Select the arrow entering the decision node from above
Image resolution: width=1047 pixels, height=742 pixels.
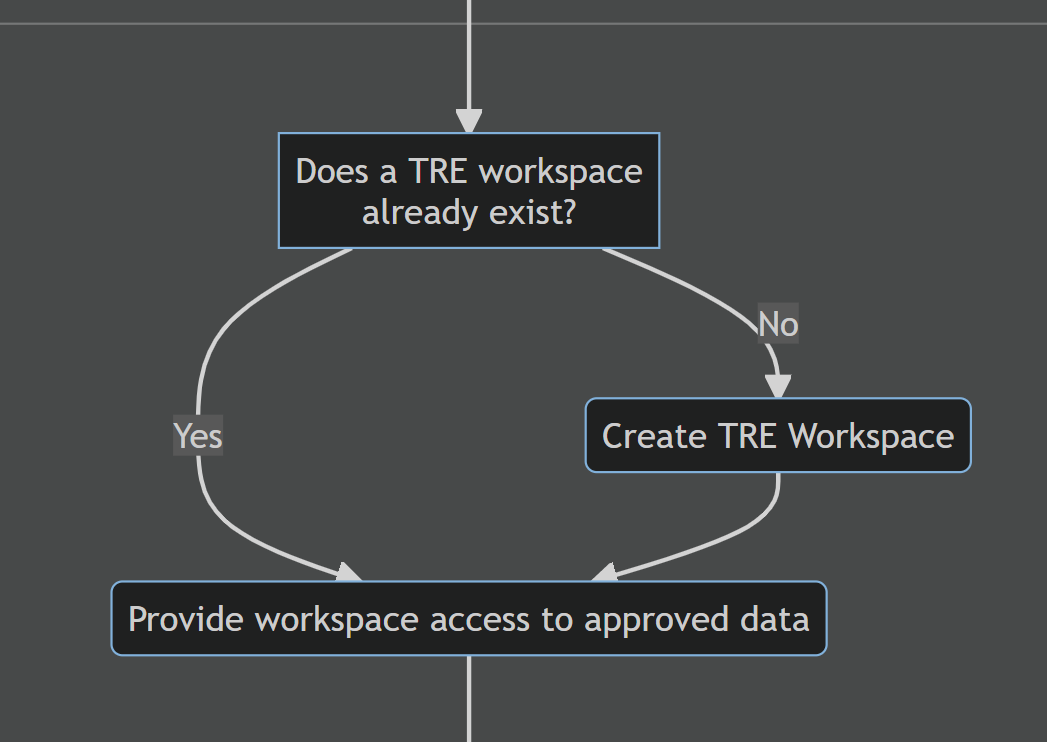tap(468, 70)
